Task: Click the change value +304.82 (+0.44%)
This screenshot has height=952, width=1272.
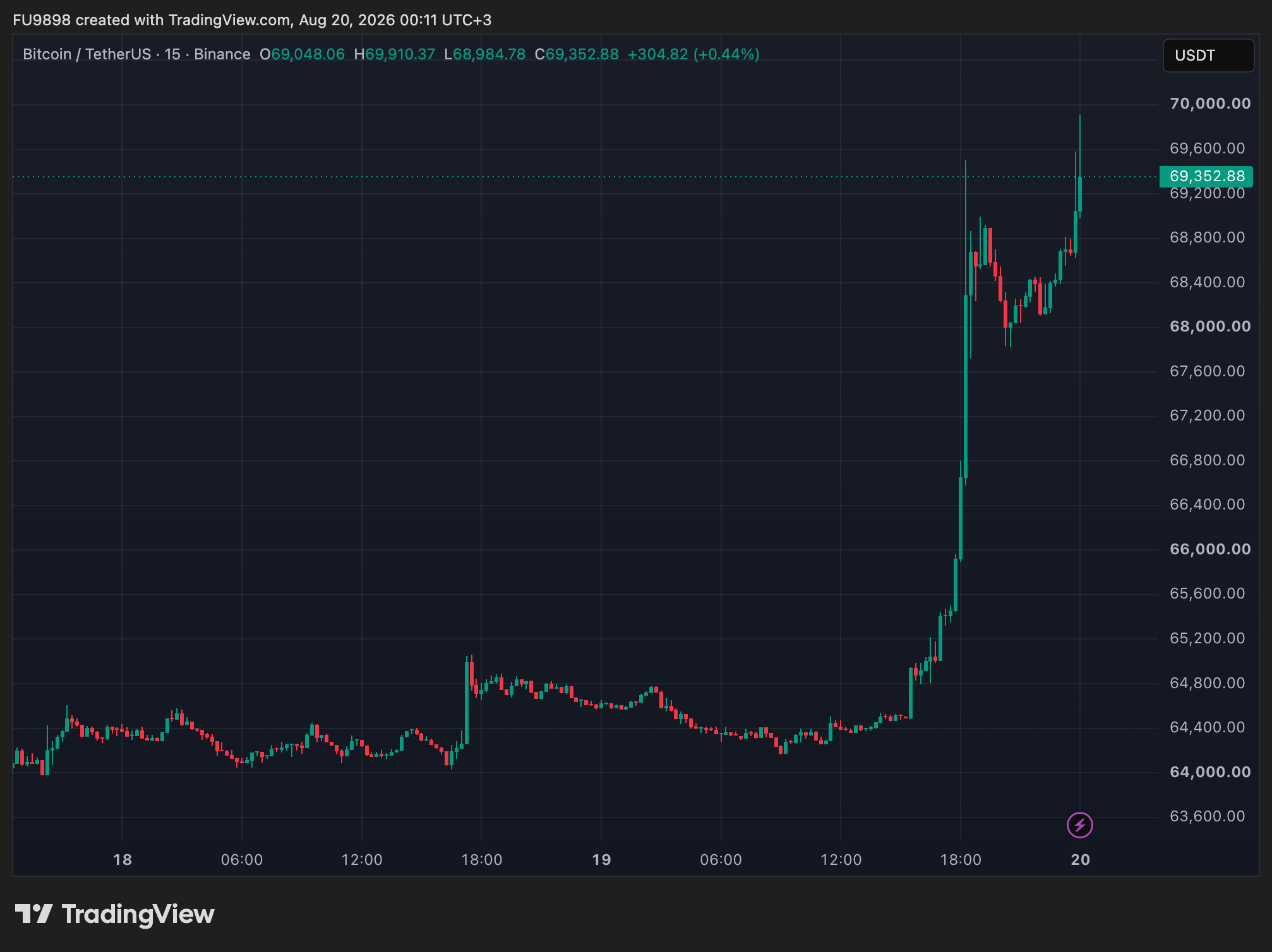Action: click(x=693, y=54)
